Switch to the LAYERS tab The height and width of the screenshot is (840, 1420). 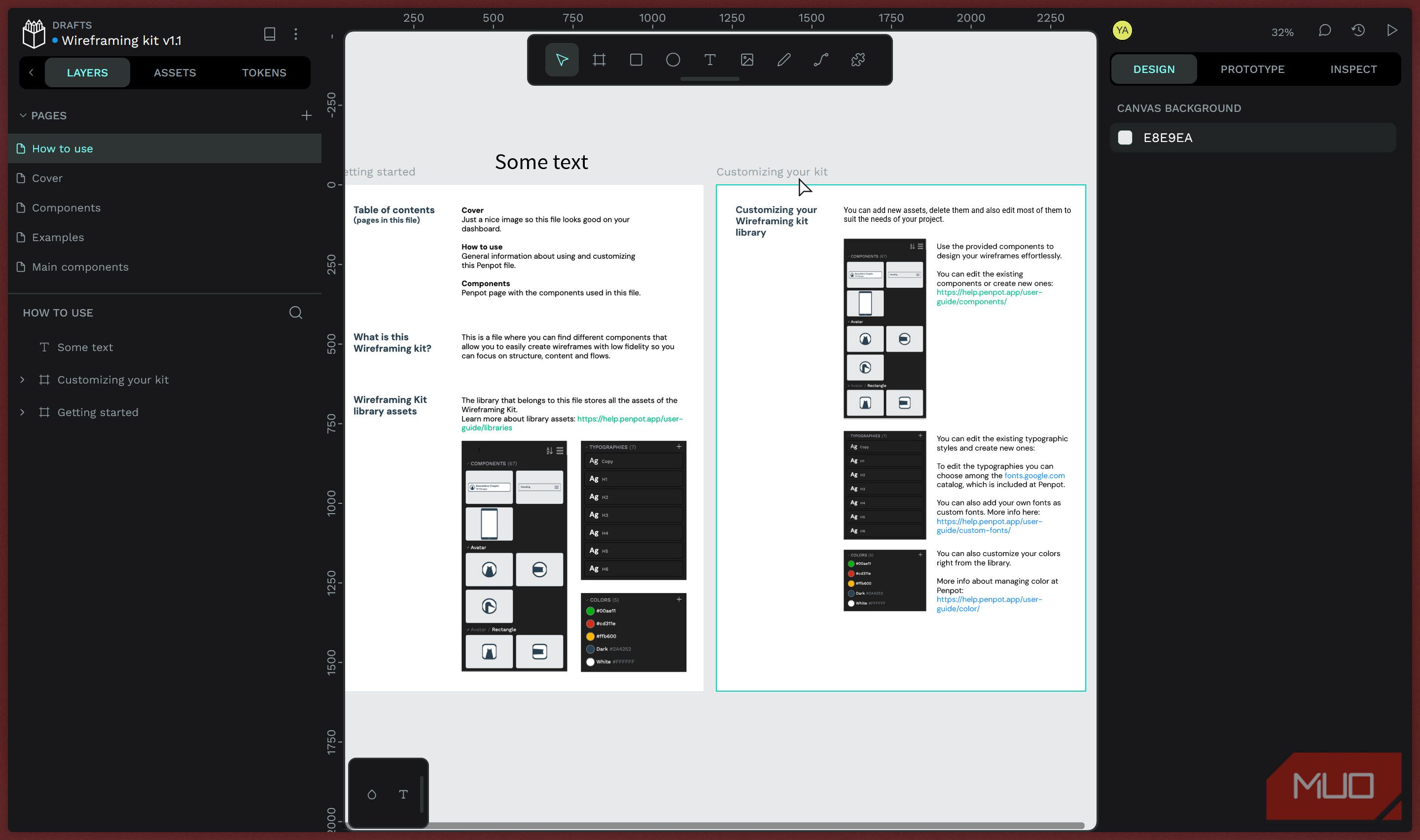pos(87,72)
